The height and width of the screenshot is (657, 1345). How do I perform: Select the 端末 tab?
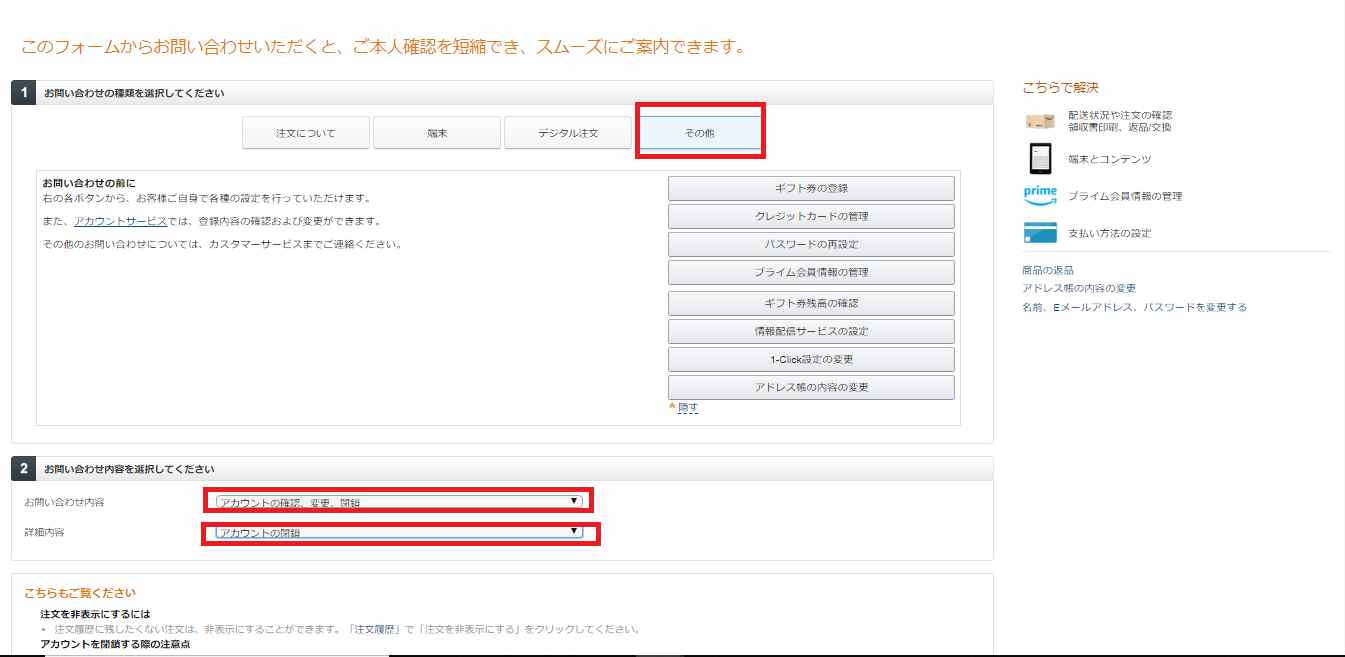436,131
